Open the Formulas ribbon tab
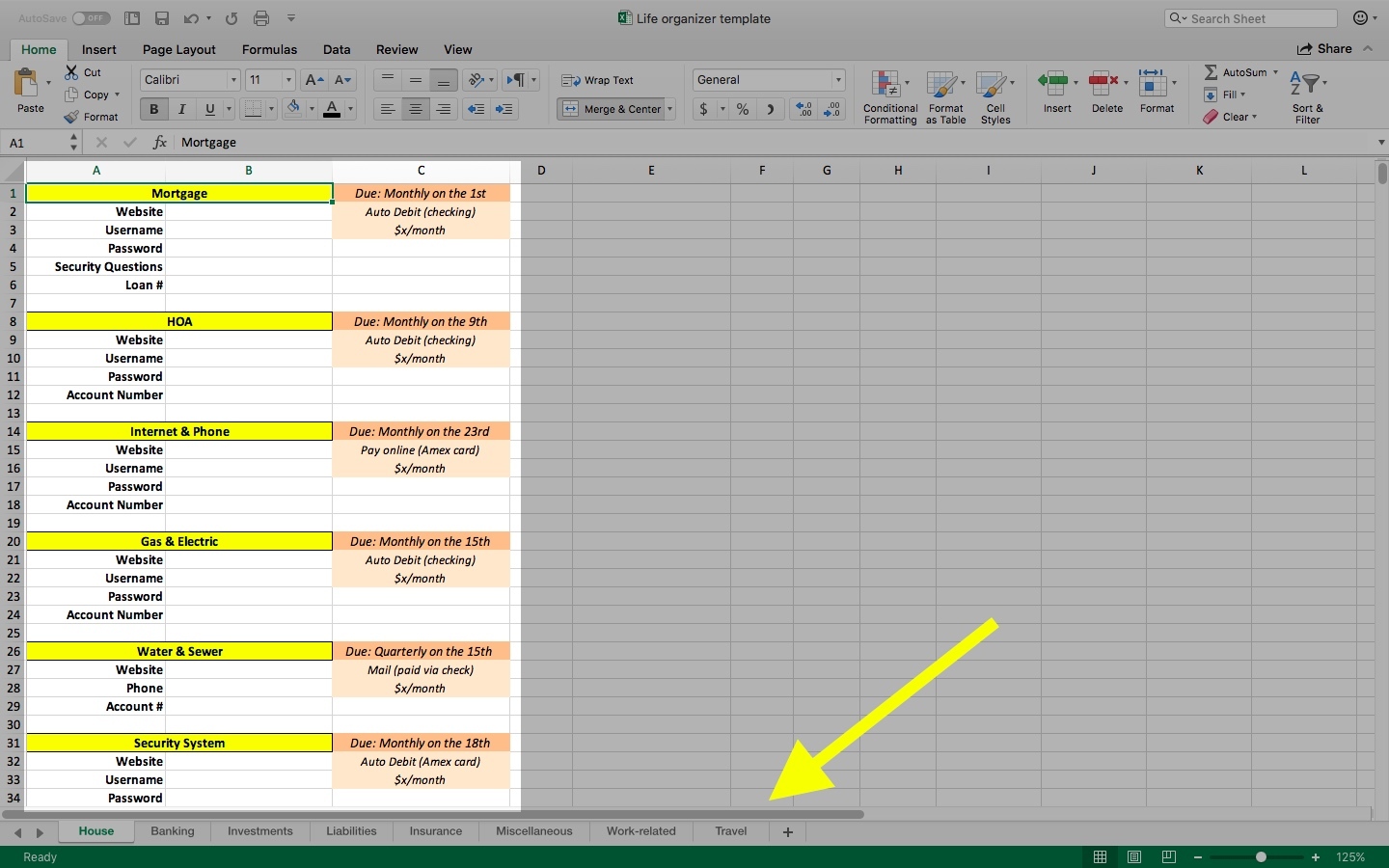 (269, 49)
